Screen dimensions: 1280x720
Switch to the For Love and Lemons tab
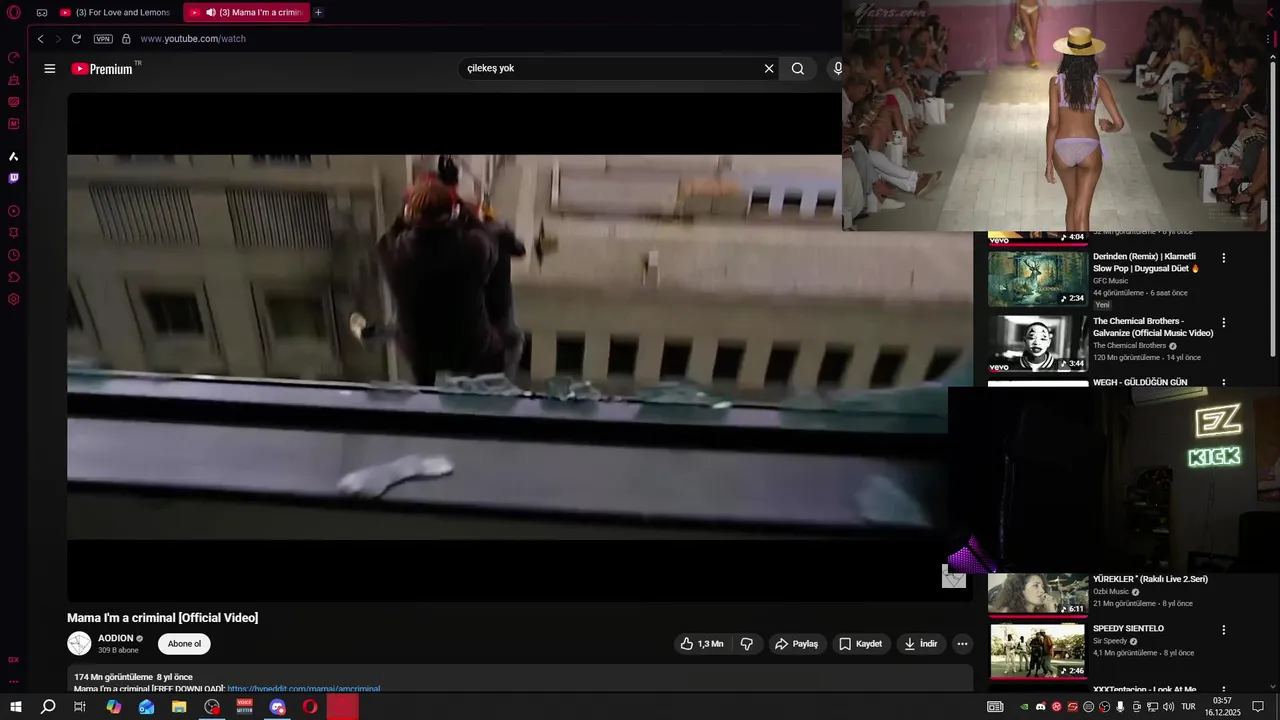117,13
